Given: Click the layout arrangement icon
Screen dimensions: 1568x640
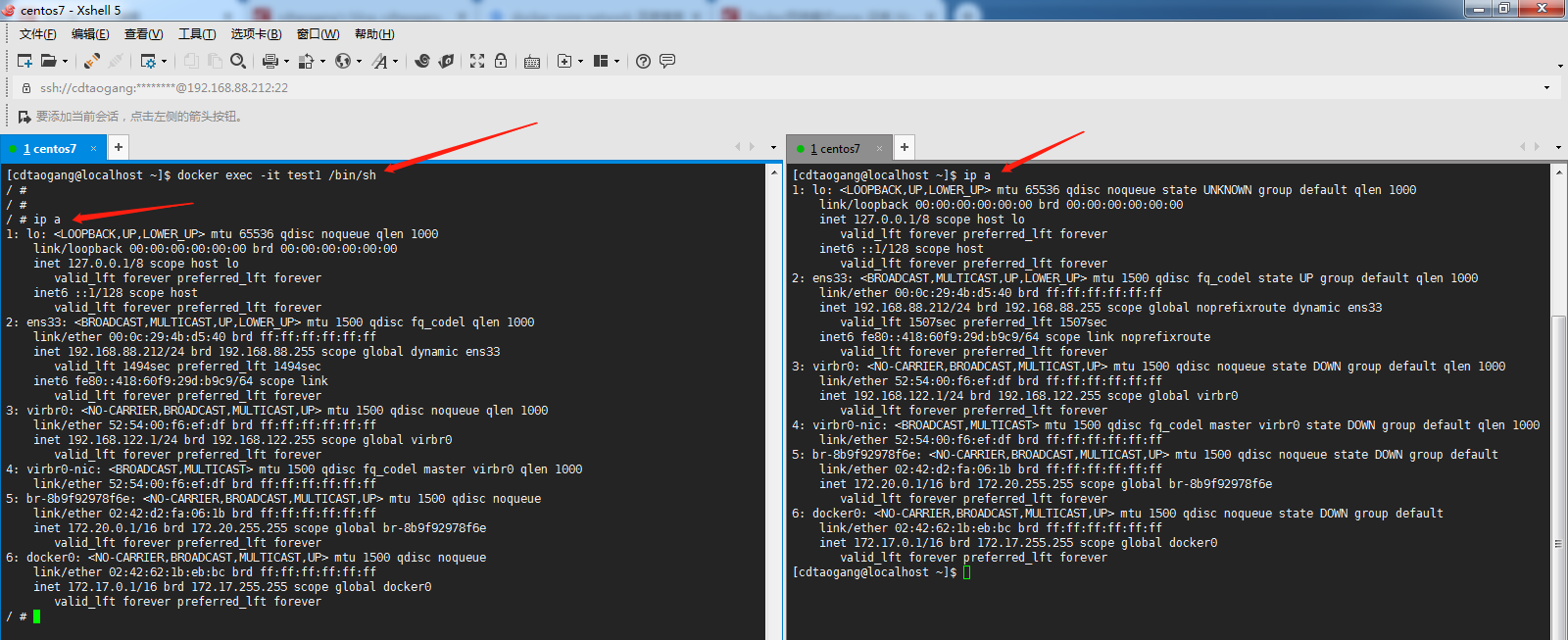Looking at the screenshot, I should pos(601,61).
